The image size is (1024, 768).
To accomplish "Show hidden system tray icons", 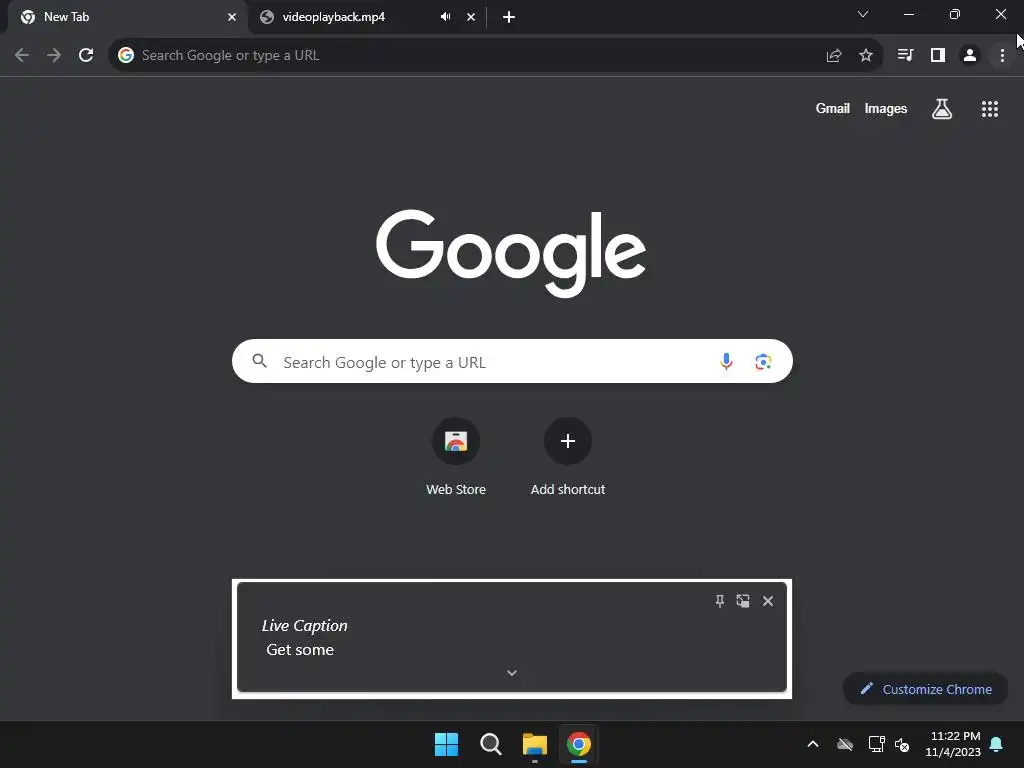I will [812, 744].
